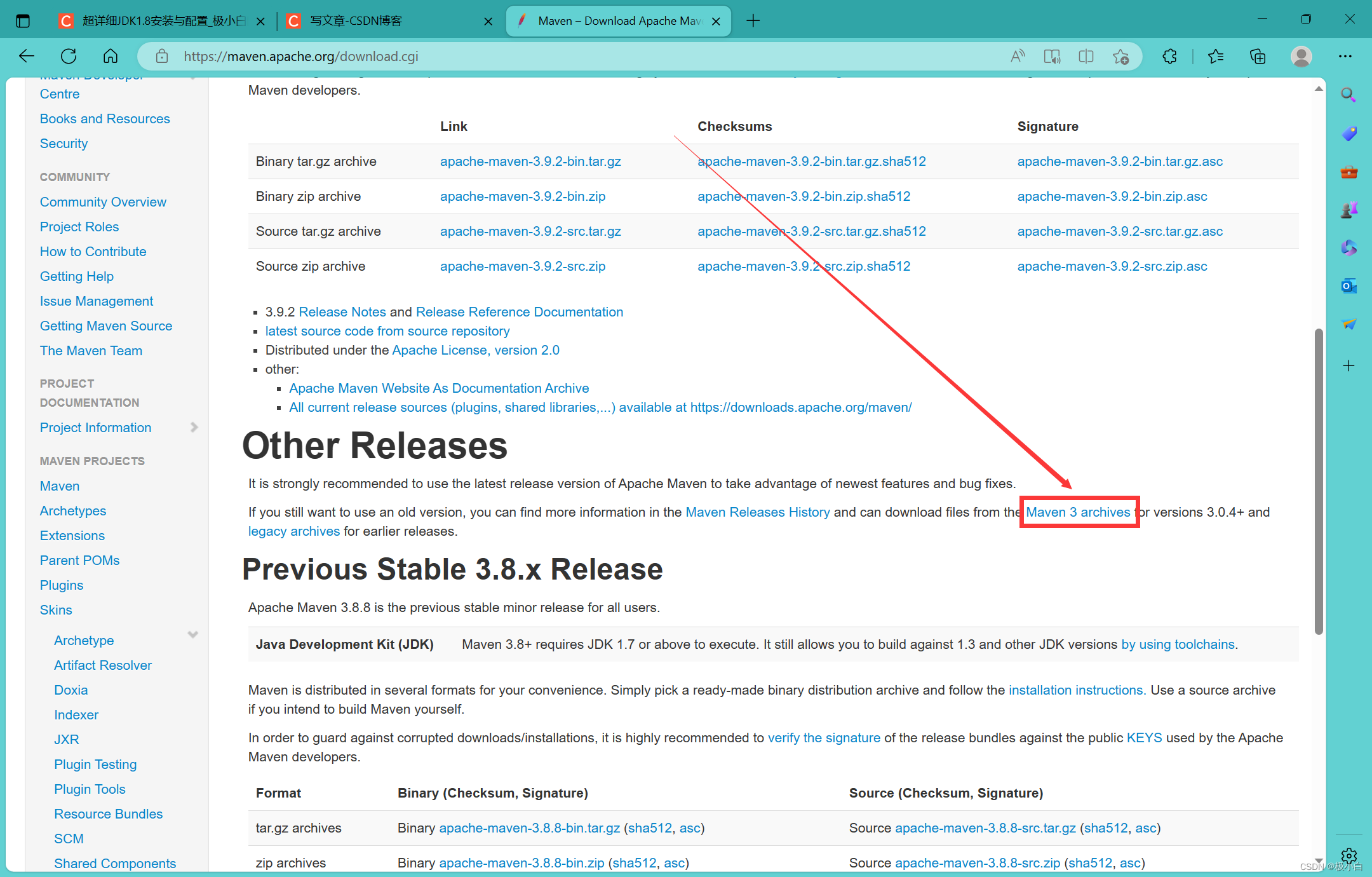Screen dimensions: 1372x877
Task: Toggle split screen view
Action: coord(1086,57)
